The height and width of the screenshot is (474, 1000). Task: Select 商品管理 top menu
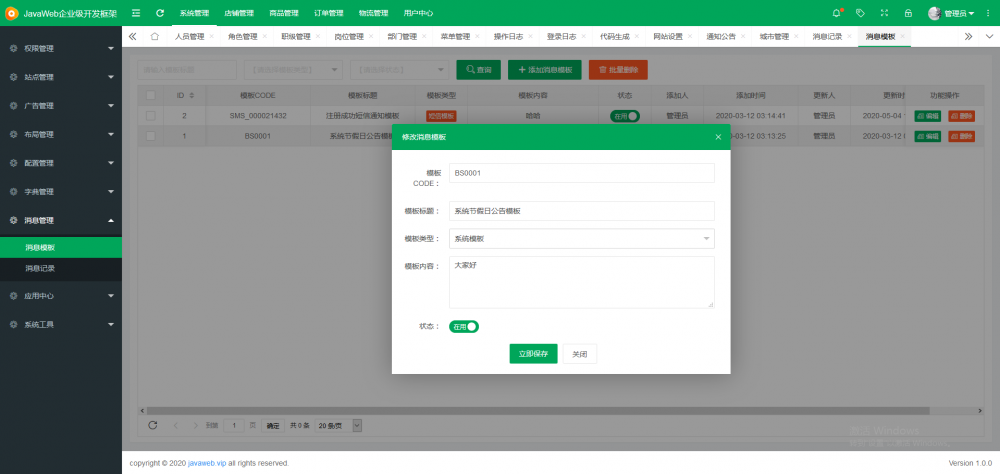click(284, 13)
